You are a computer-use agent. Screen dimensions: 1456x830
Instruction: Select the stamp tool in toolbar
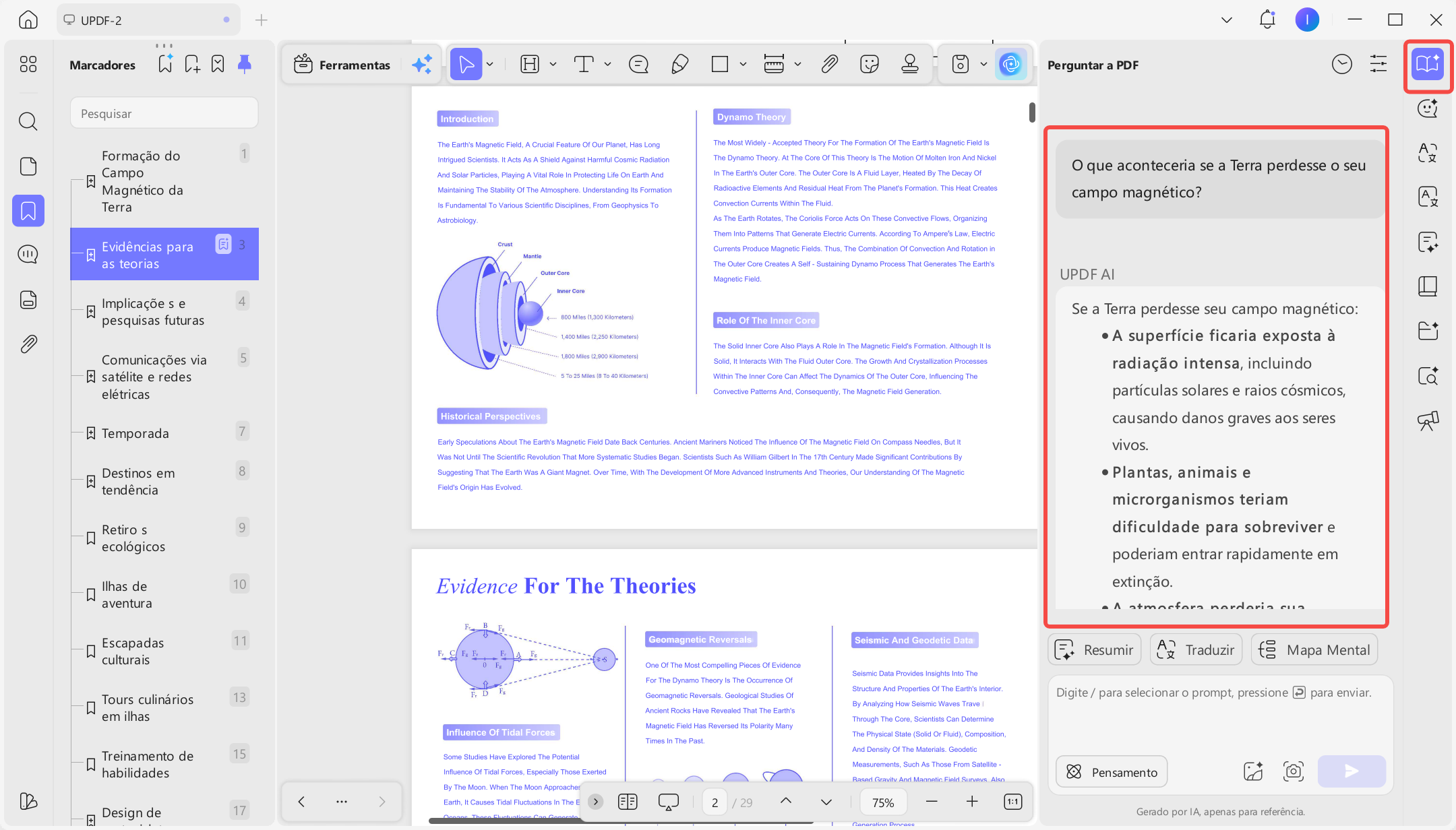tap(910, 65)
